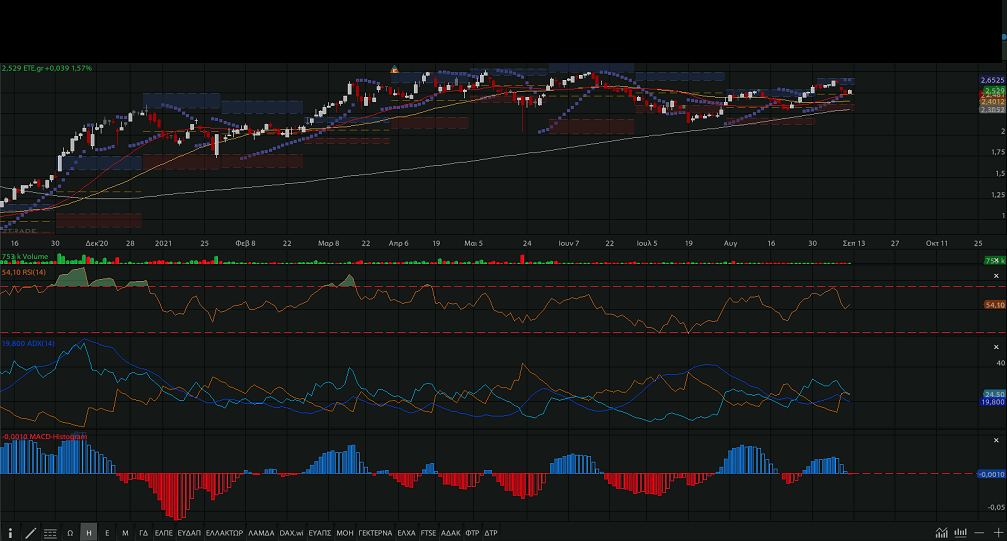Switch to the Ω hourly timeframe

70,533
